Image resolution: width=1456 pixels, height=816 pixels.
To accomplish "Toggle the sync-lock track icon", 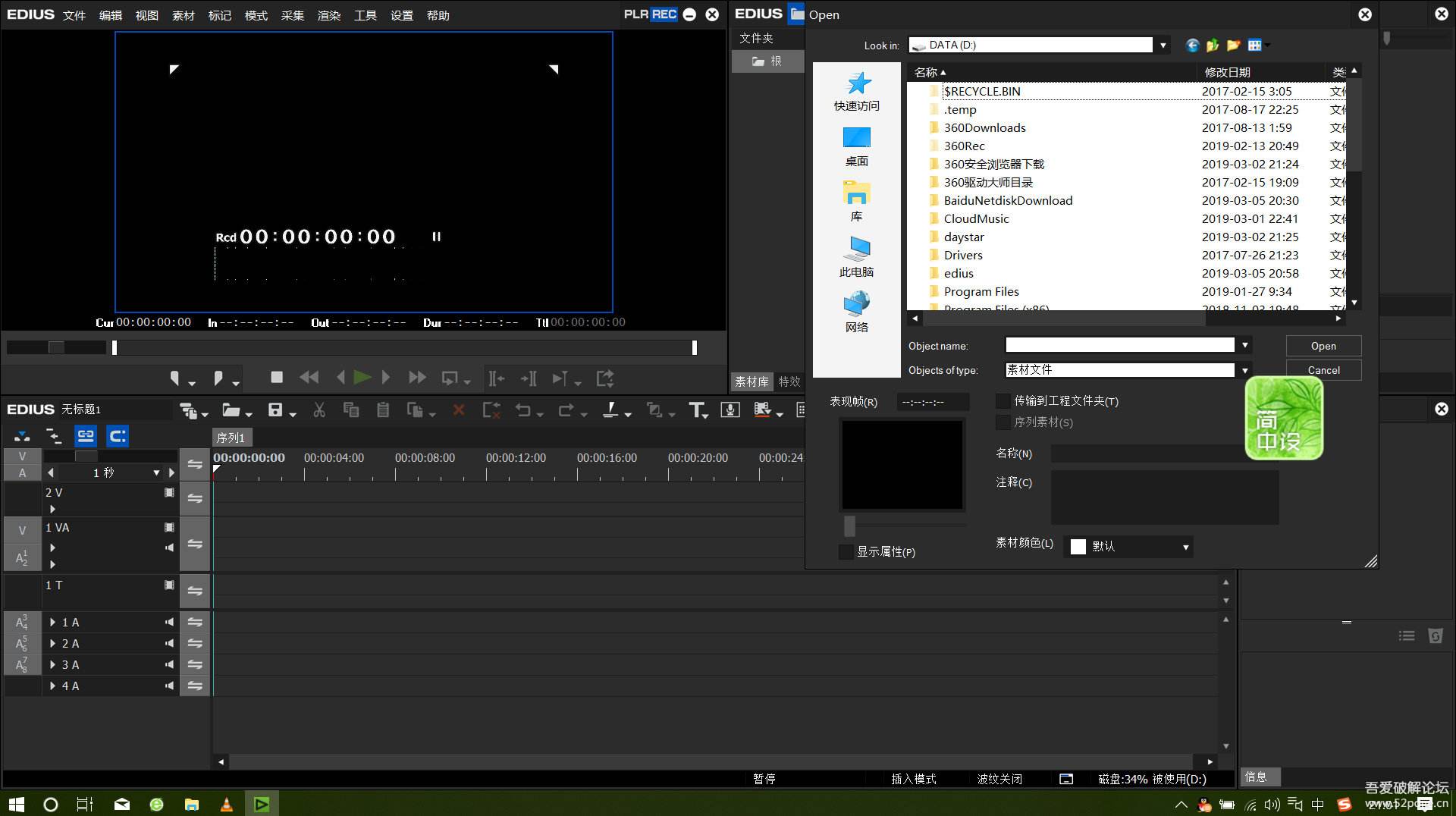I will [54, 436].
